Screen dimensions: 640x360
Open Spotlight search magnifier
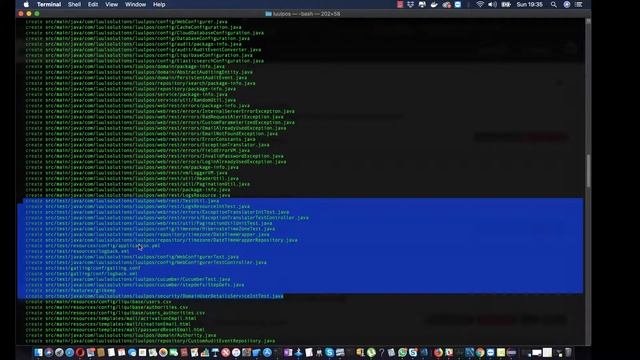coord(553,4)
